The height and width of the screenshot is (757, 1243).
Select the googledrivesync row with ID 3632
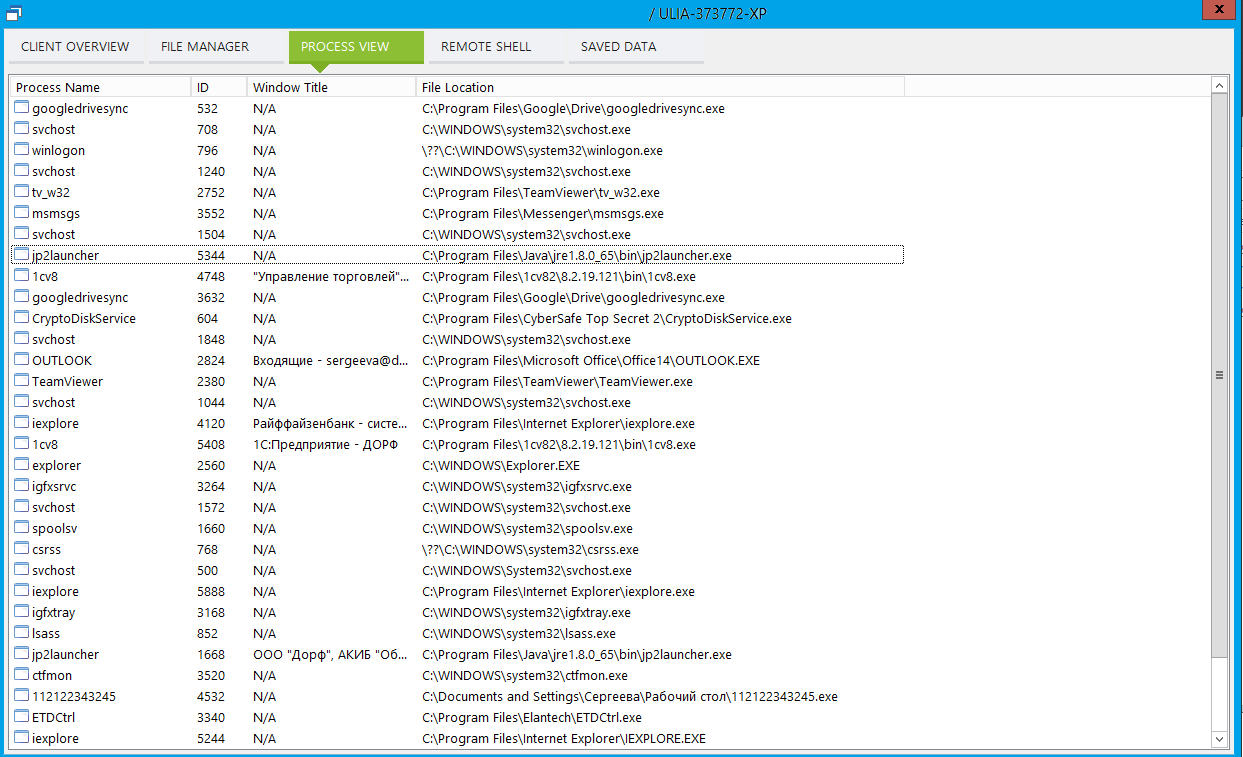pos(457,297)
